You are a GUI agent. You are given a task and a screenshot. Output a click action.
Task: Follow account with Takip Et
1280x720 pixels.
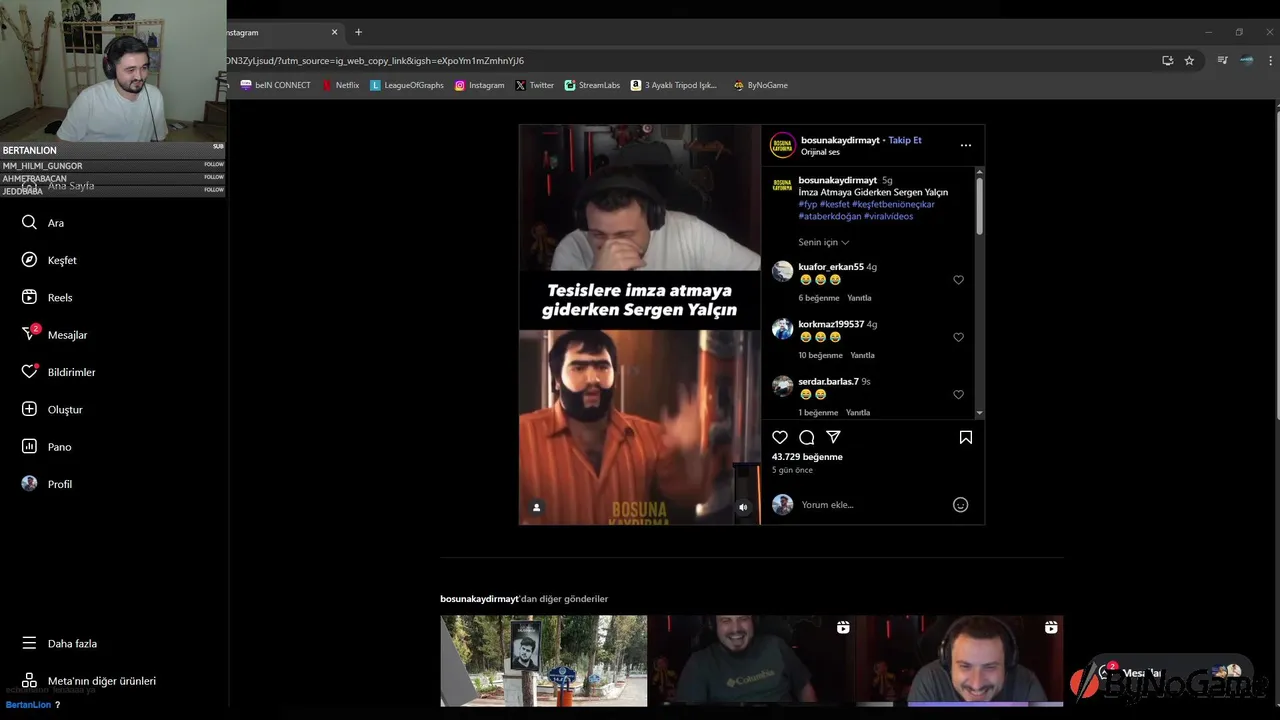tap(905, 140)
